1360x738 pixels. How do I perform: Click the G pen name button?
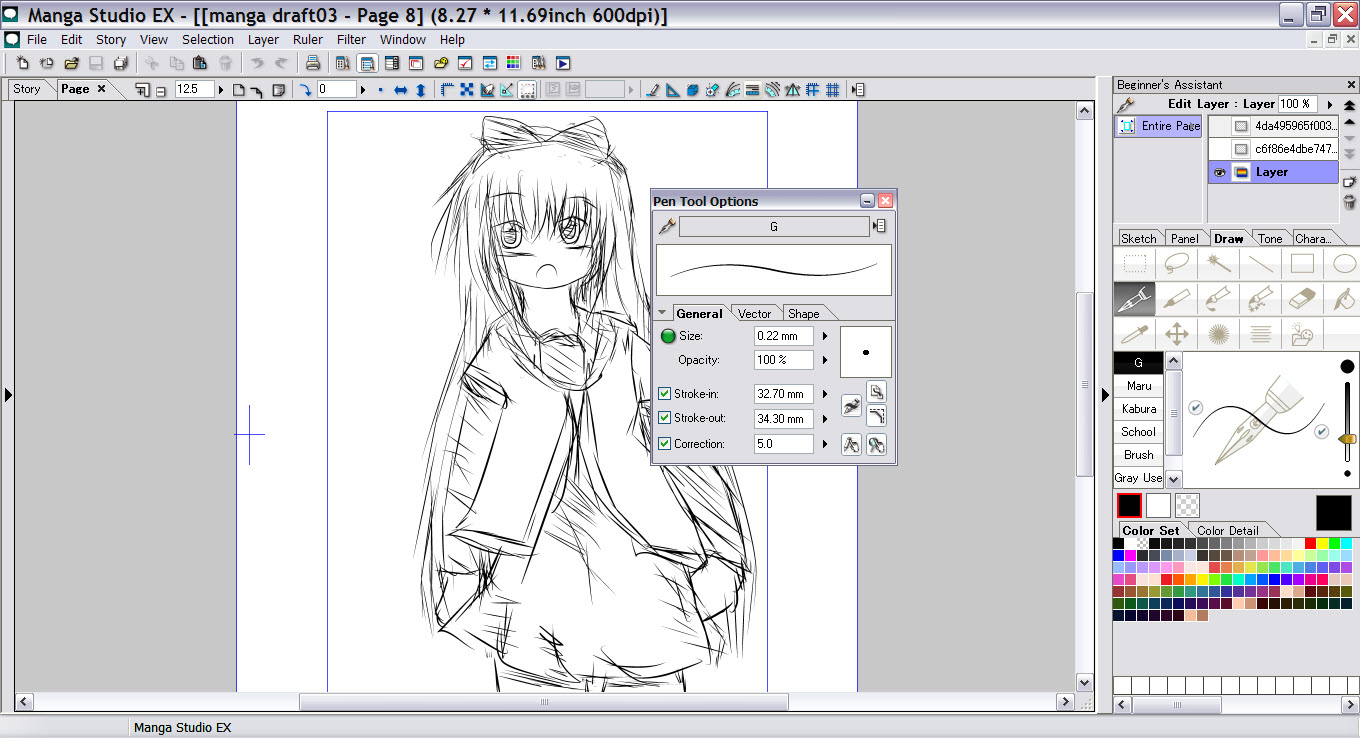click(774, 227)
